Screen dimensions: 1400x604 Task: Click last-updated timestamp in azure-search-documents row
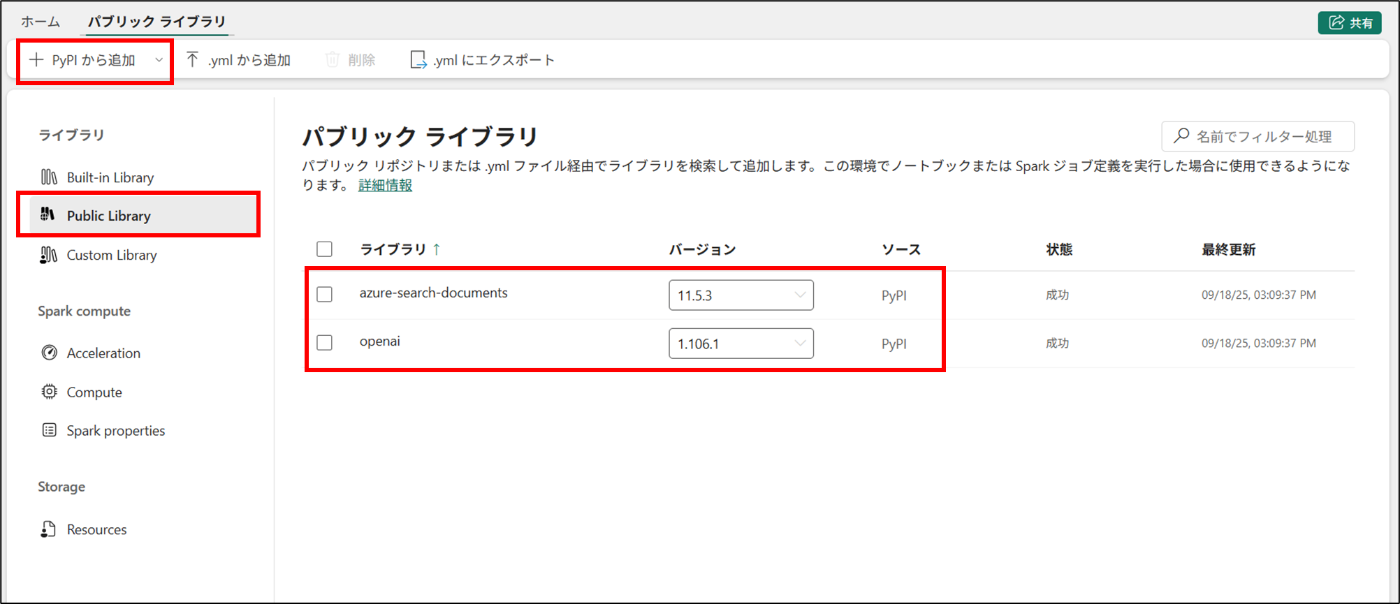coord(1258,295)
